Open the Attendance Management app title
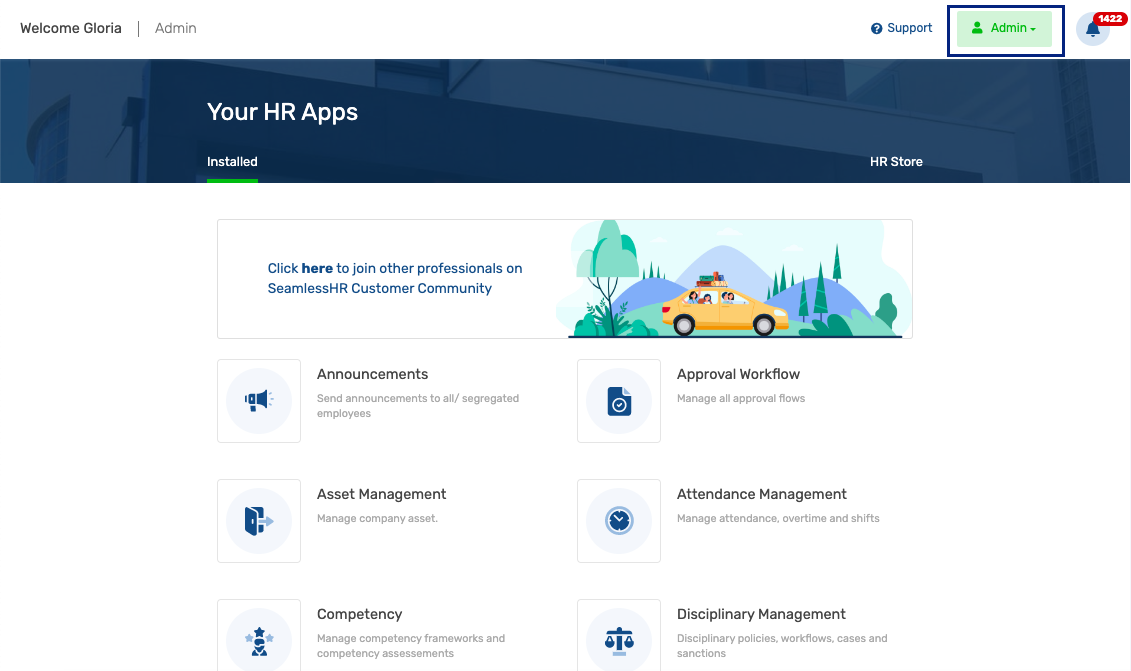1131x671 pixels. point(762,494)
